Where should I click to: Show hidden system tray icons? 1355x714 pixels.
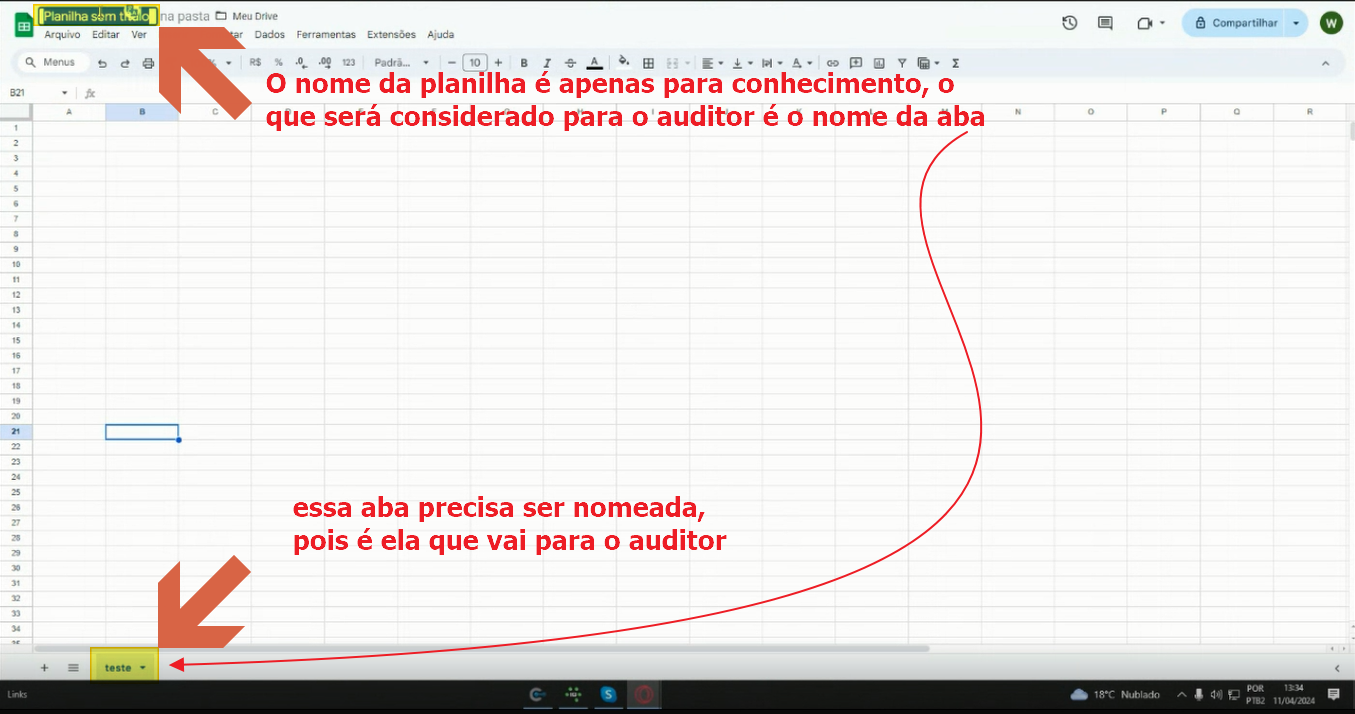(1183, 694)
